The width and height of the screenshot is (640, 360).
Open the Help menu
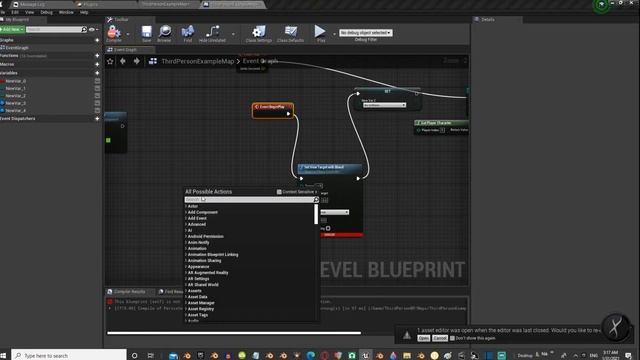84,12
